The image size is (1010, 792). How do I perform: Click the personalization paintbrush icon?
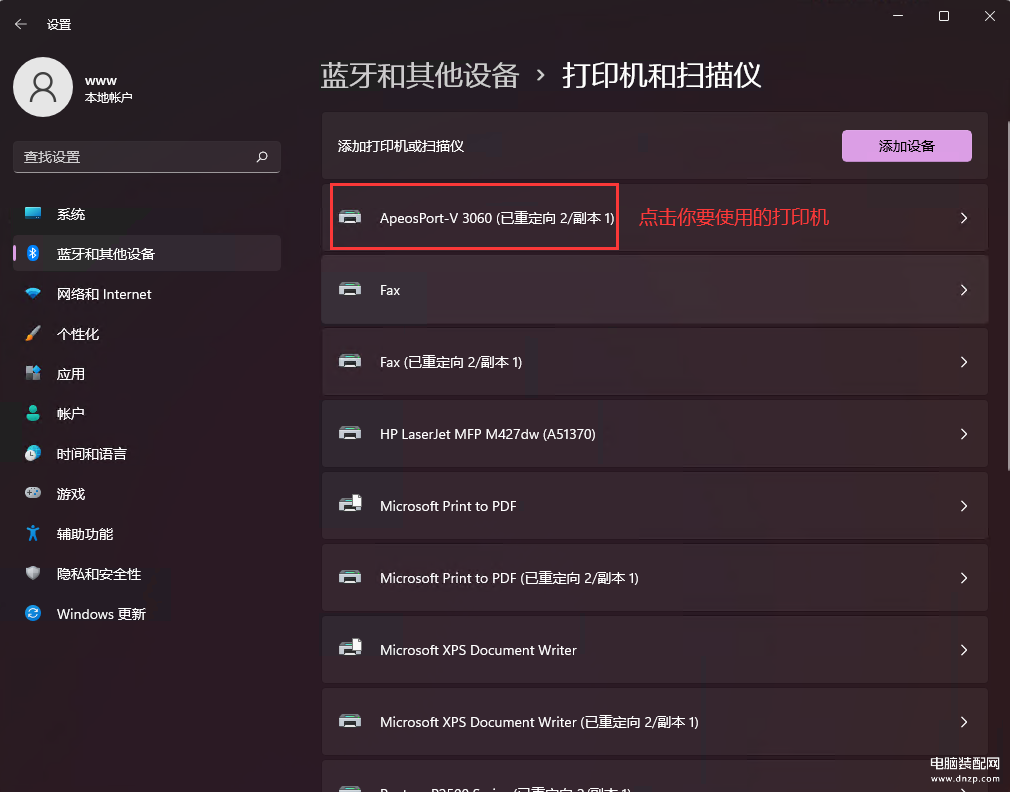(x=33, y=333)
